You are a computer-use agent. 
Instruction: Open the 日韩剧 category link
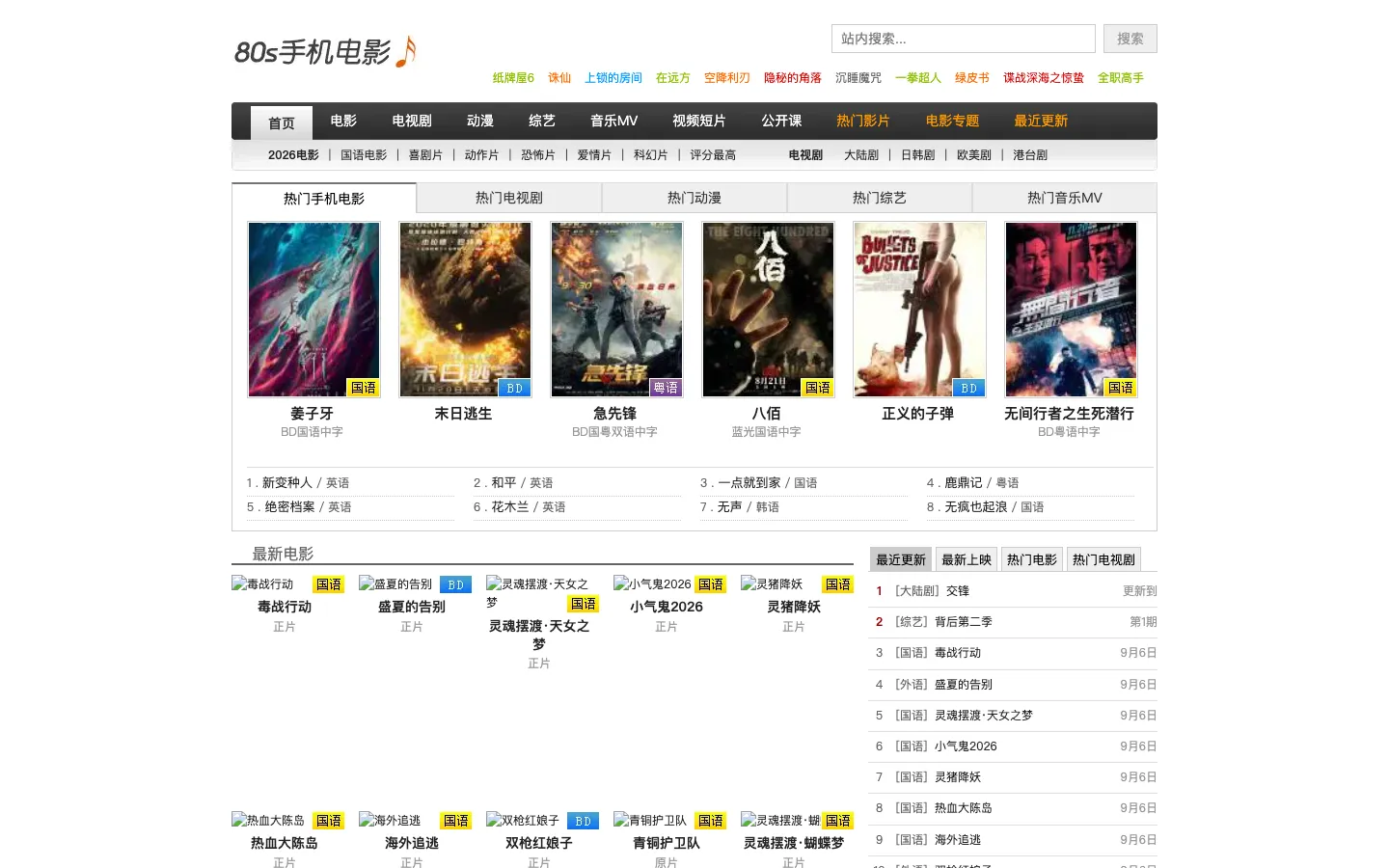tap(917, 154)
